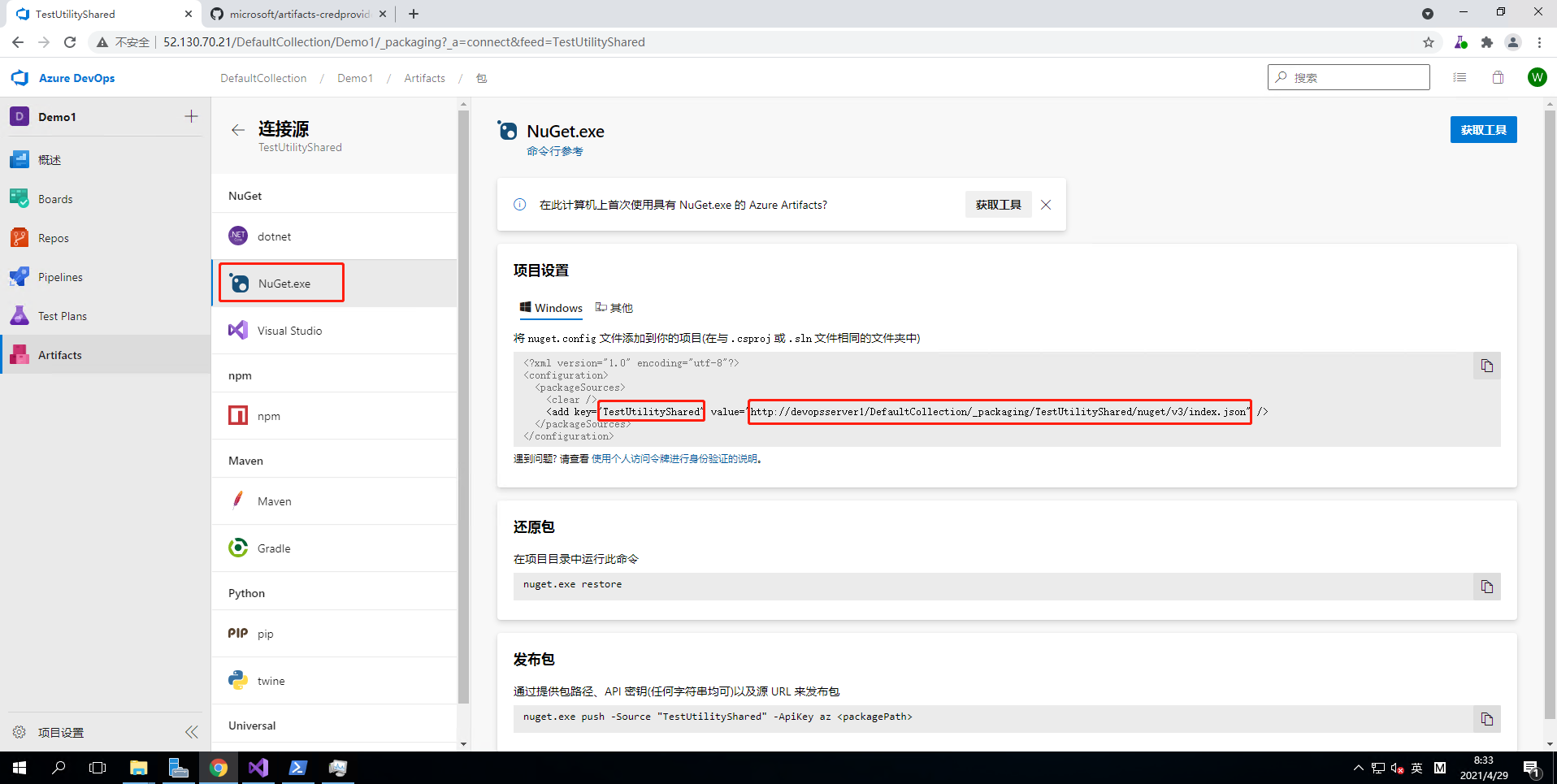Screen dimensions: 1557x784
Task: Open the personal access token instructions link
Action: point(674,459)
